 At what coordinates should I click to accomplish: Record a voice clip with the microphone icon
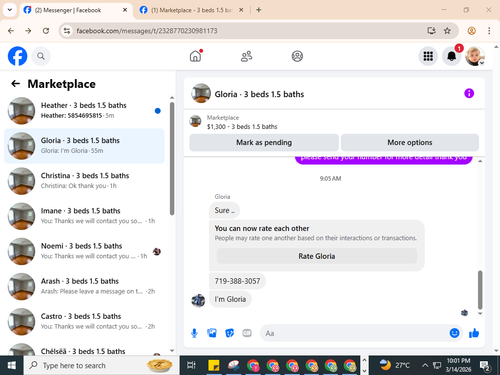tap(194, 333)
